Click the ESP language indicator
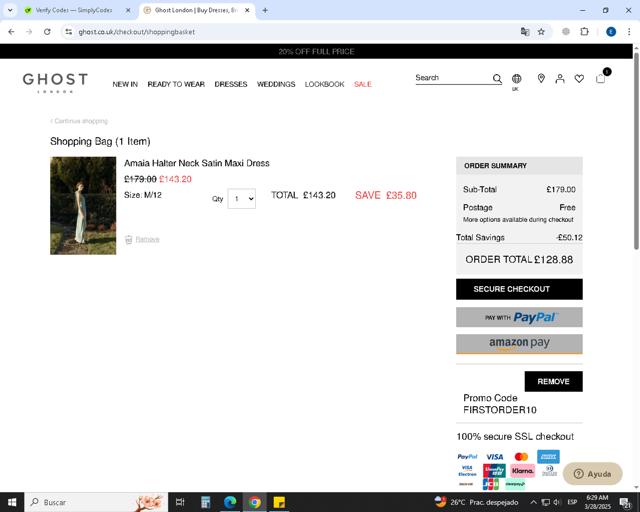 (x=572, y=502)
